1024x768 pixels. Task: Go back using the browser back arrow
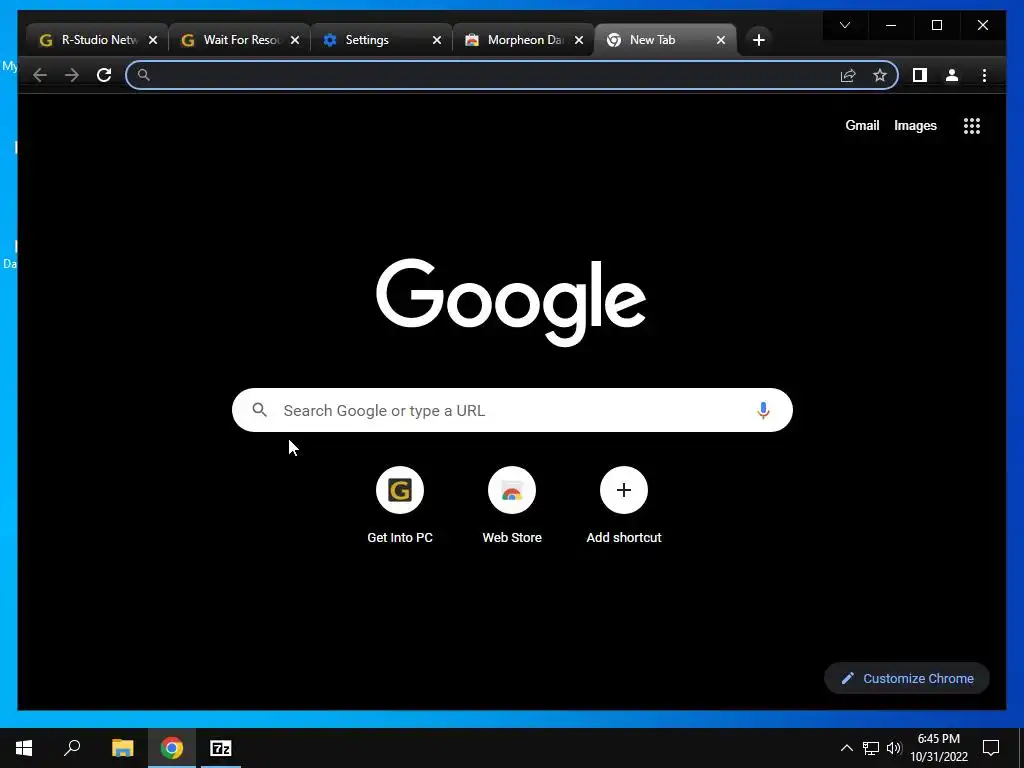pyautogui.click(x=40, y=75)
